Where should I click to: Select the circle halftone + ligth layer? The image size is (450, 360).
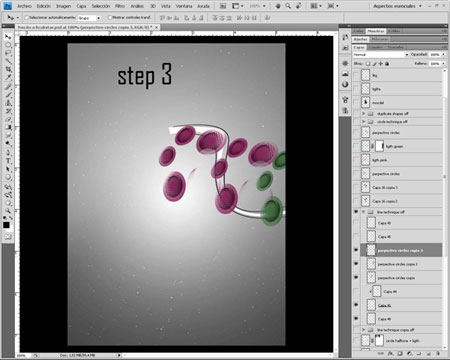point(401,341)
